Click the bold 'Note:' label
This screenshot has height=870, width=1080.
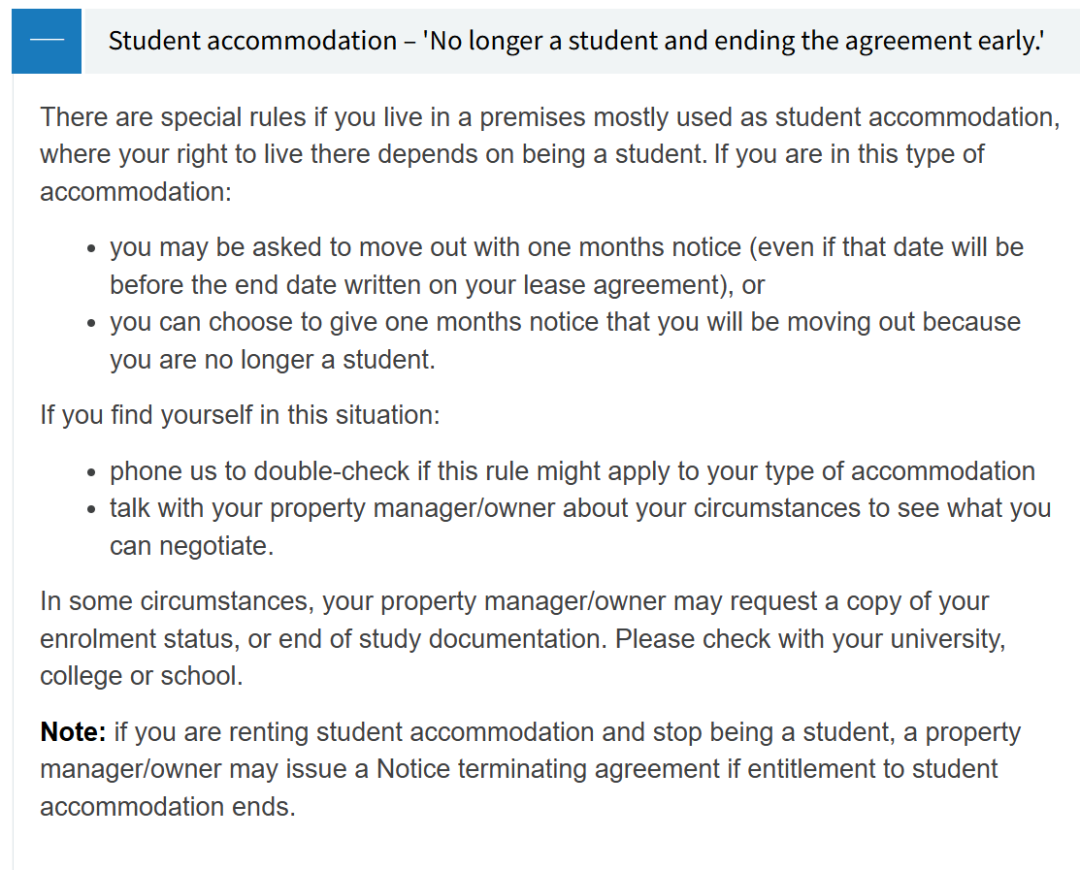73,732
